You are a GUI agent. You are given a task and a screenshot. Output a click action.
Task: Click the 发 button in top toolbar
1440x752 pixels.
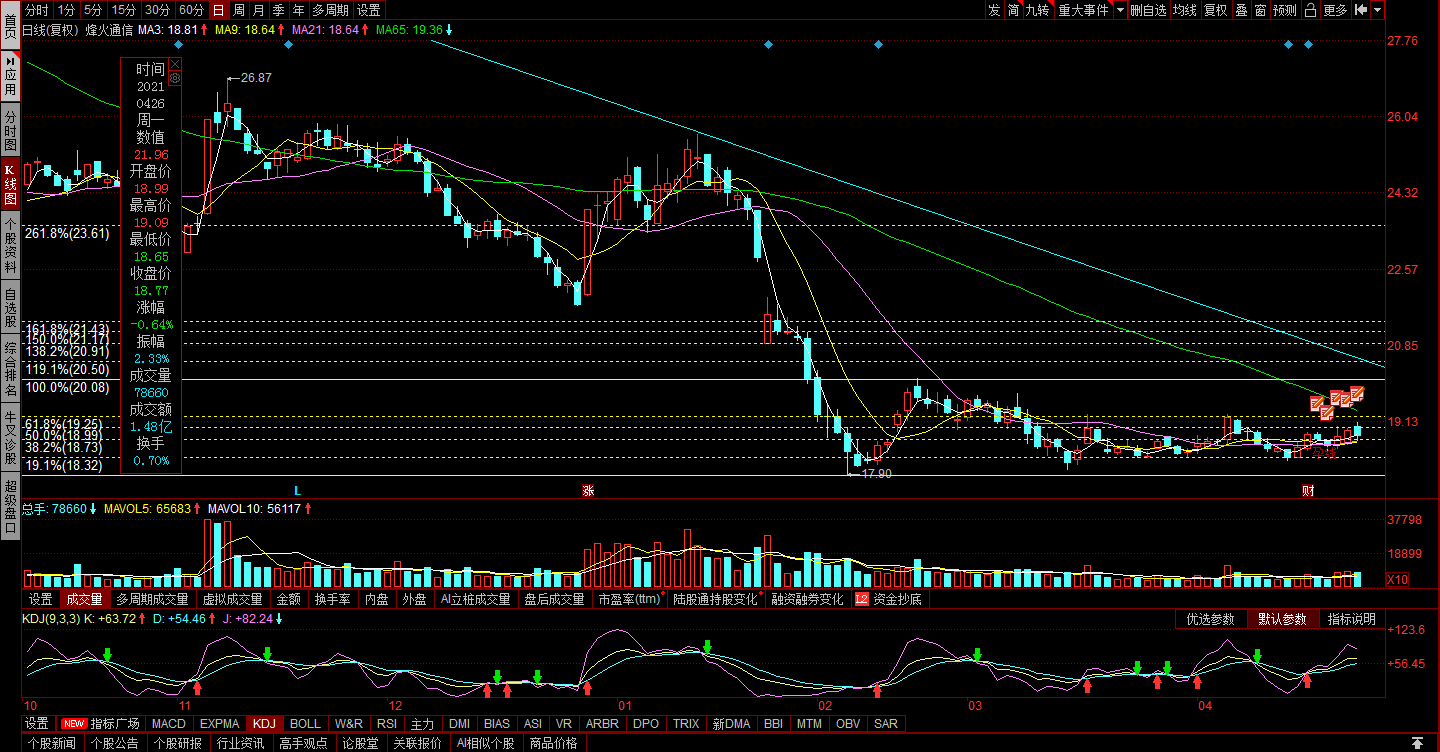coord(993,10)
